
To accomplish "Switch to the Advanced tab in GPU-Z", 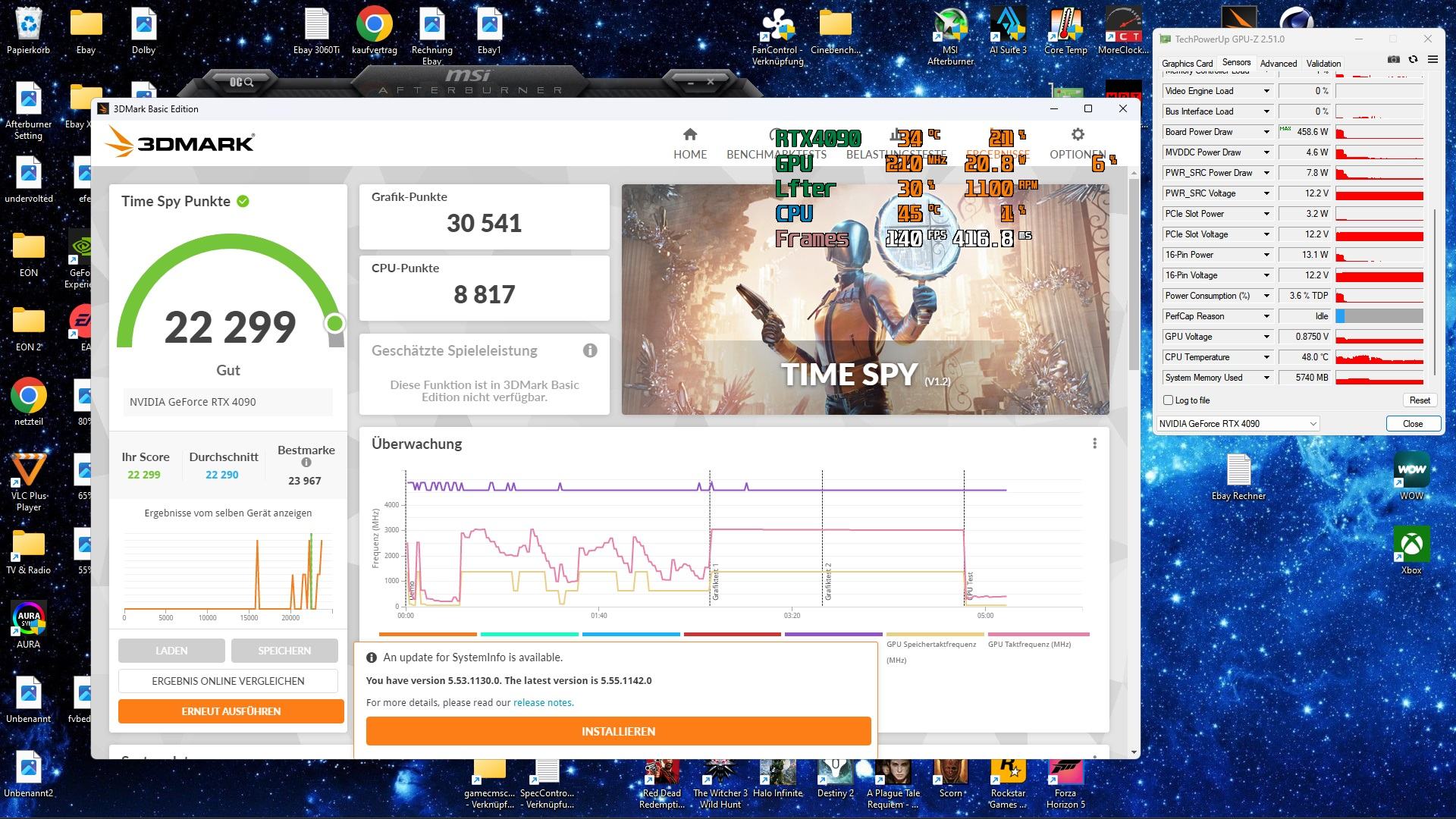I will point(1278,64).
